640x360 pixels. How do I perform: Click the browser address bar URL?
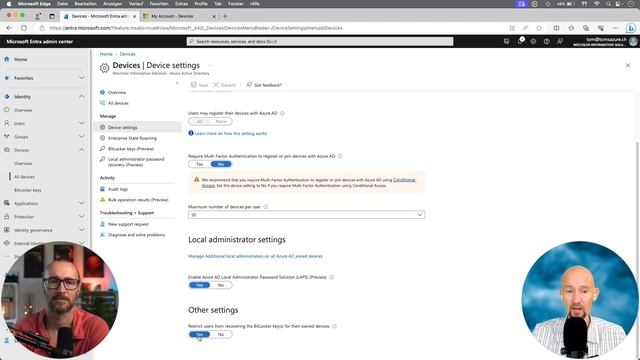click(x=196, y=28)
